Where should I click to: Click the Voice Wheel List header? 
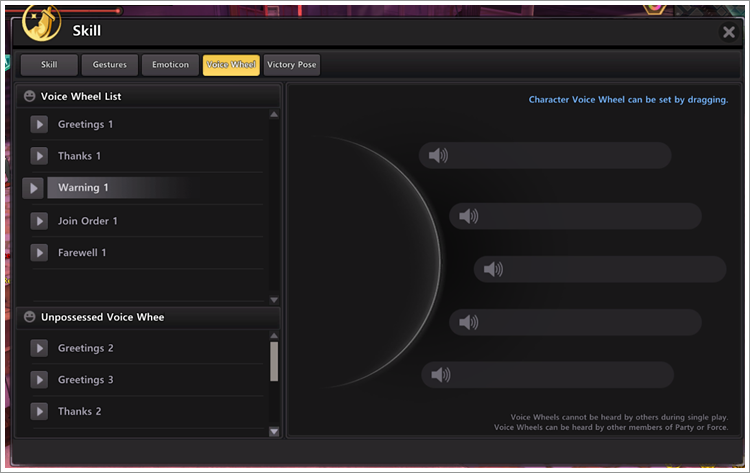148,96
